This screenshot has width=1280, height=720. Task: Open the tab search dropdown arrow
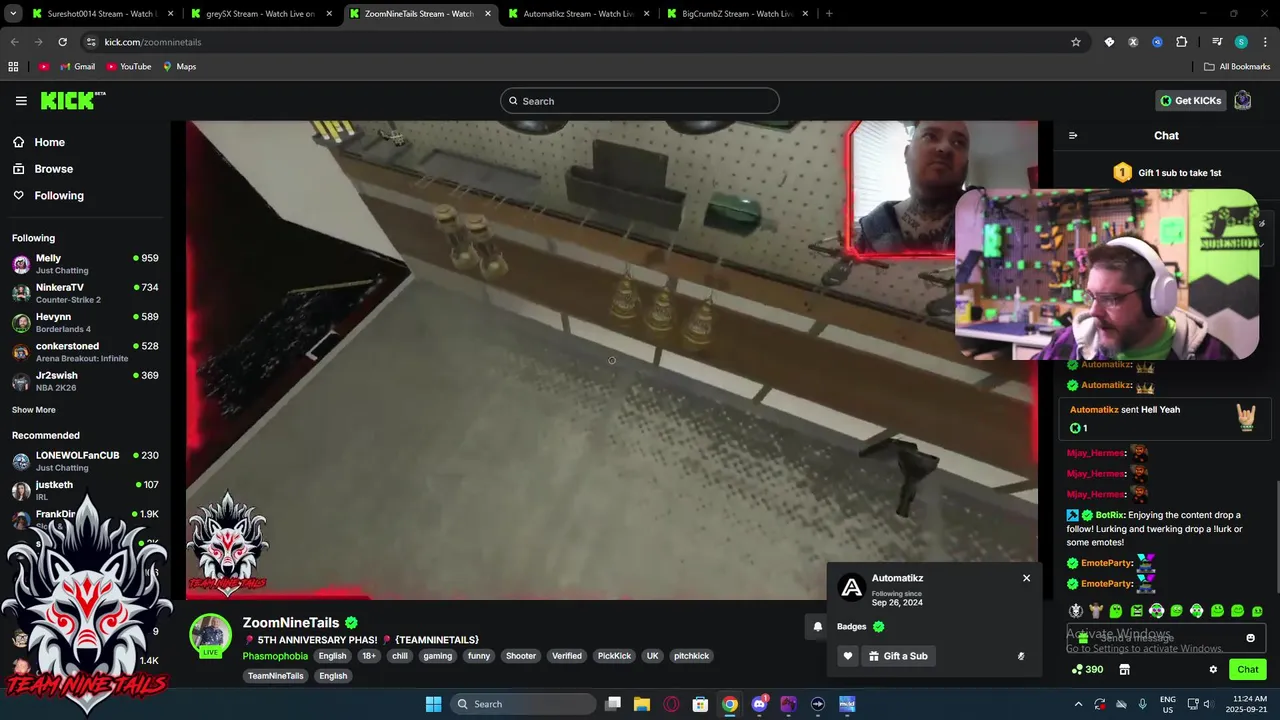click(14, 14)
